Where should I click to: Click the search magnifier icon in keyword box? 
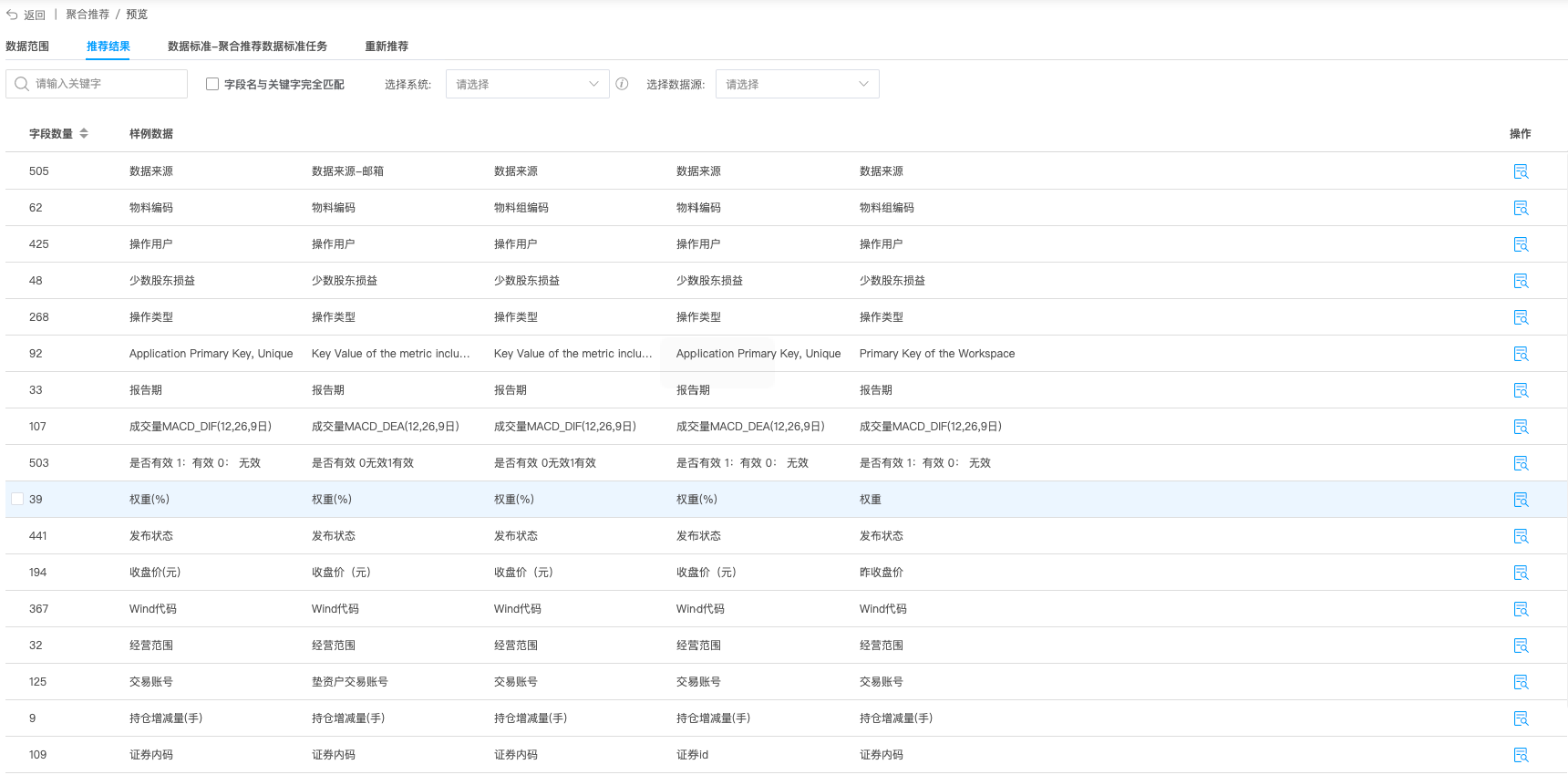click(x=22, y=84)
